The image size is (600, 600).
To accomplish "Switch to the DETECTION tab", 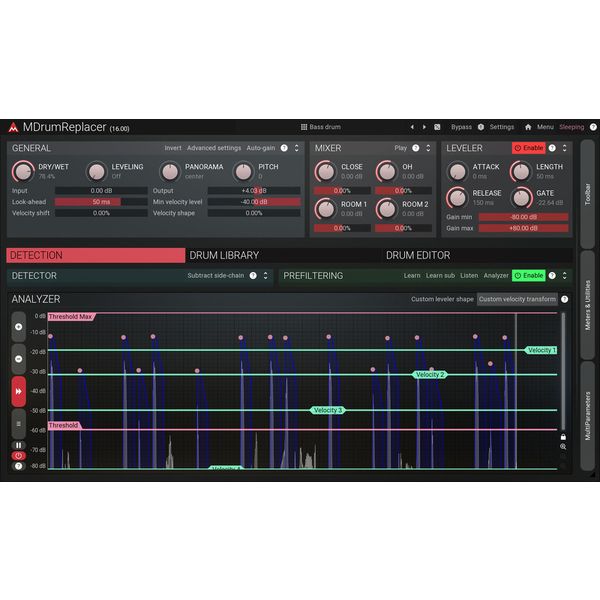I will pyautogui.click(x=96, y=255).
